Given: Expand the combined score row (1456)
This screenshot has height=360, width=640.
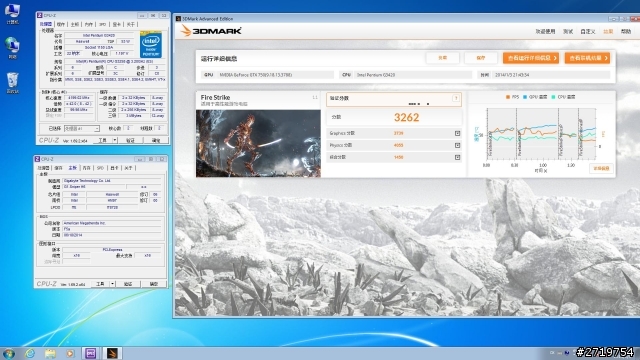Looking at the screenshot, I should tap(457, 157).
